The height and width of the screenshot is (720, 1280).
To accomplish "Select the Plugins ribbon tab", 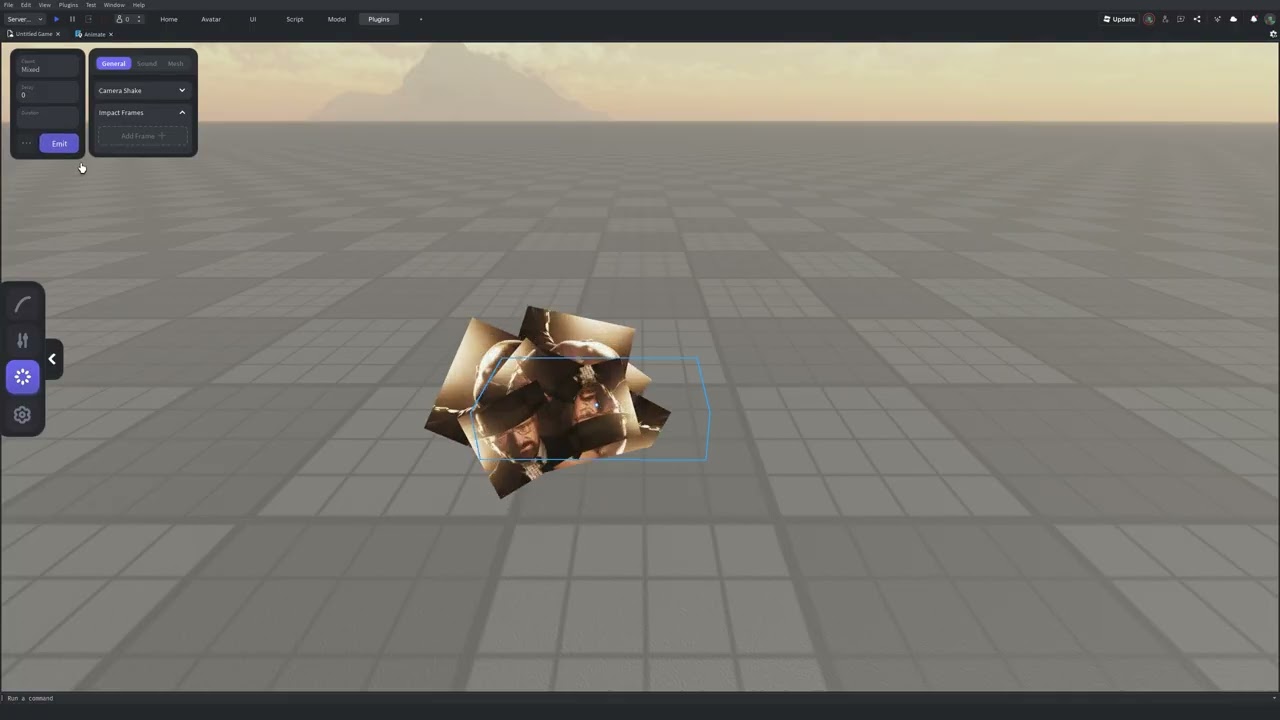I will pos(379,19).
